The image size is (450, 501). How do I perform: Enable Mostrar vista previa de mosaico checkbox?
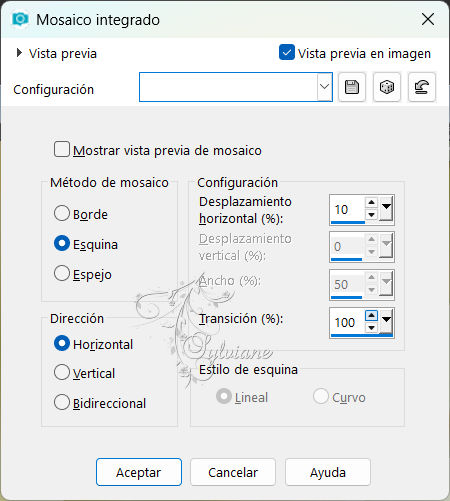point(62,149)
